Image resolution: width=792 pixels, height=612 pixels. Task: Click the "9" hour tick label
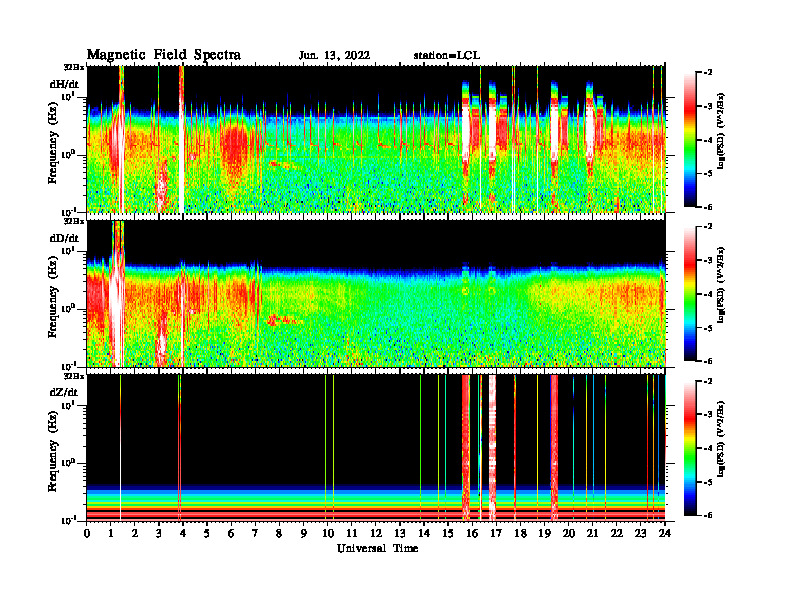[x=304, y=533]
